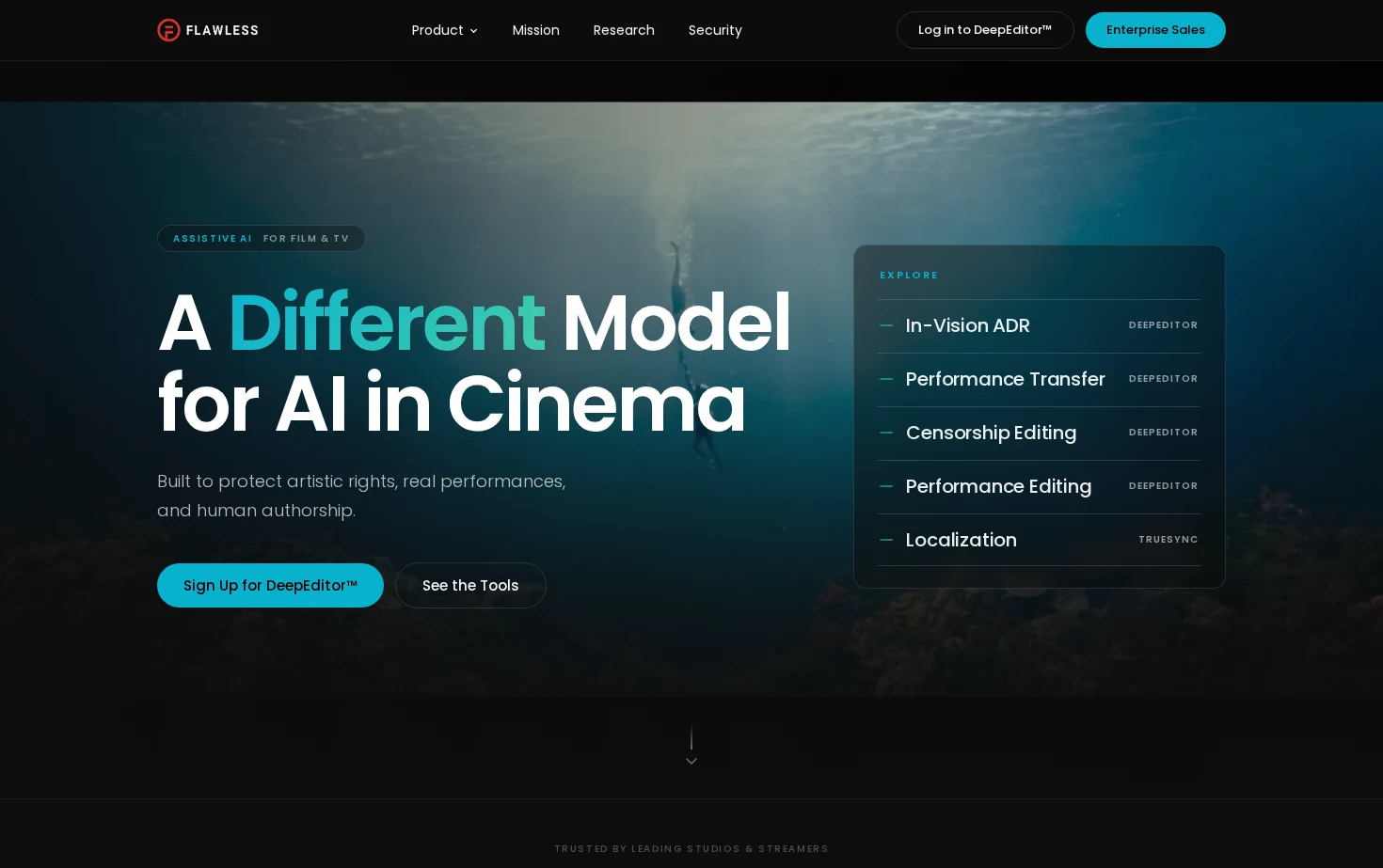The width and height of the screenshot is (1383, 868).
Task: Click the 'A Different Model for AI in Cinema' headline
Action: tap(474, 363)
